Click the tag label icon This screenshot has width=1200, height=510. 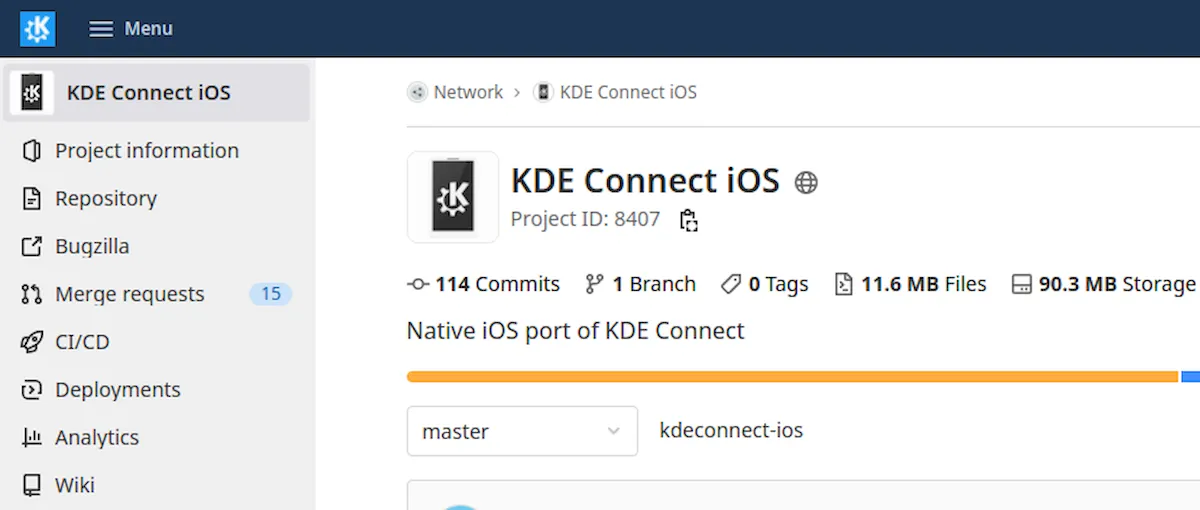tap(731, 284)
